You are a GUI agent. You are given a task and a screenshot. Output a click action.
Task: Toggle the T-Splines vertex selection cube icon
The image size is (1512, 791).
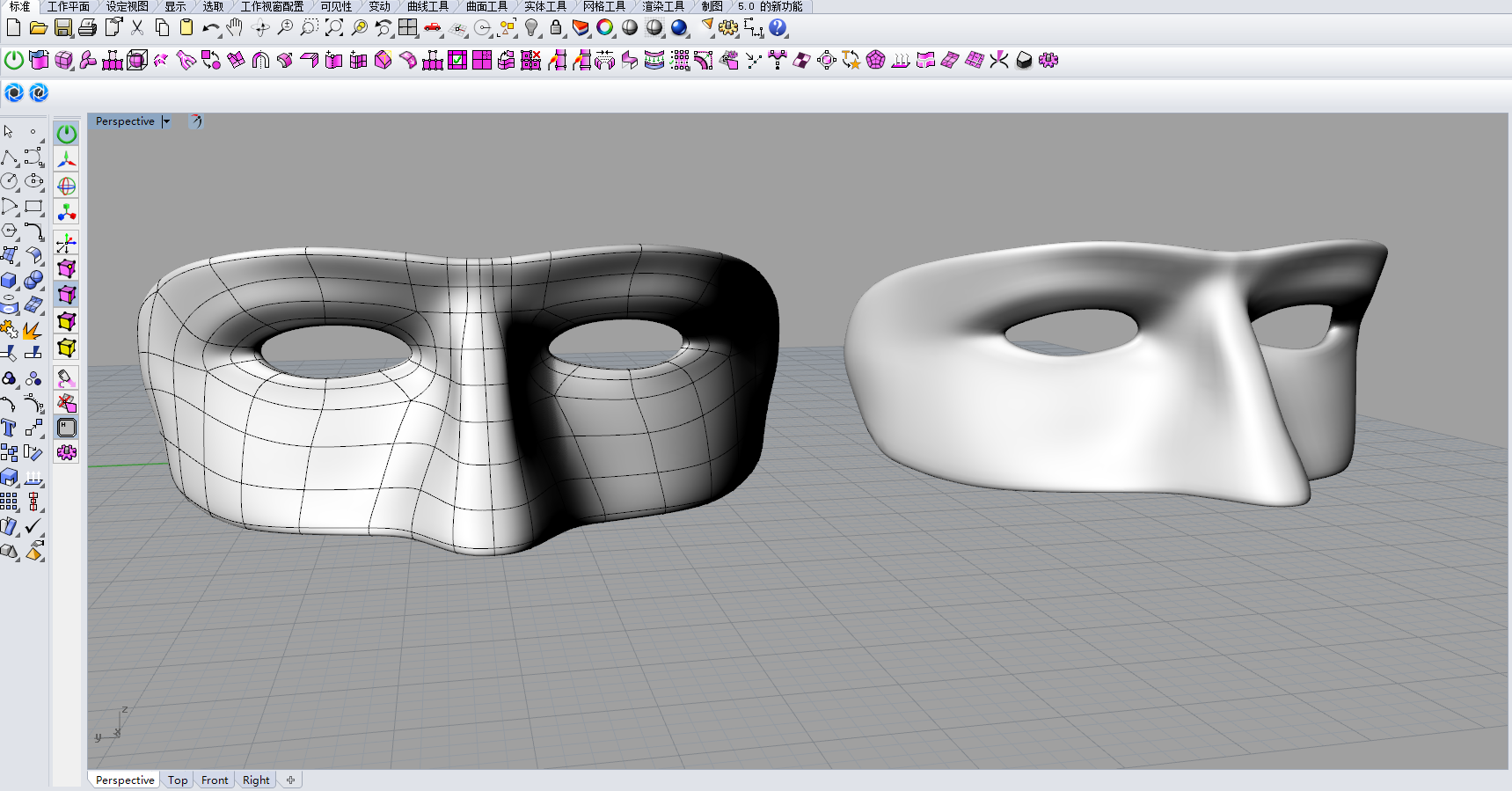67,268
